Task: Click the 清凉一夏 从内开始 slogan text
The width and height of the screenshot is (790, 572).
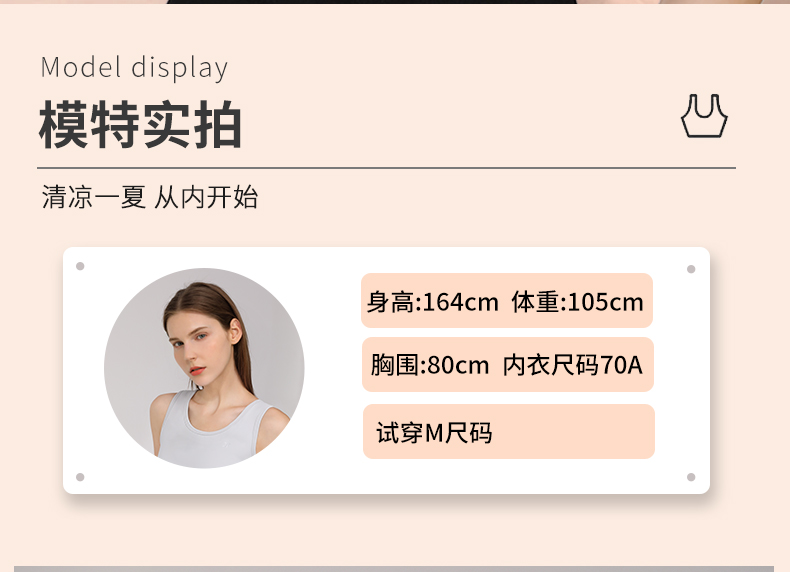Action: [x=150, y=197]
